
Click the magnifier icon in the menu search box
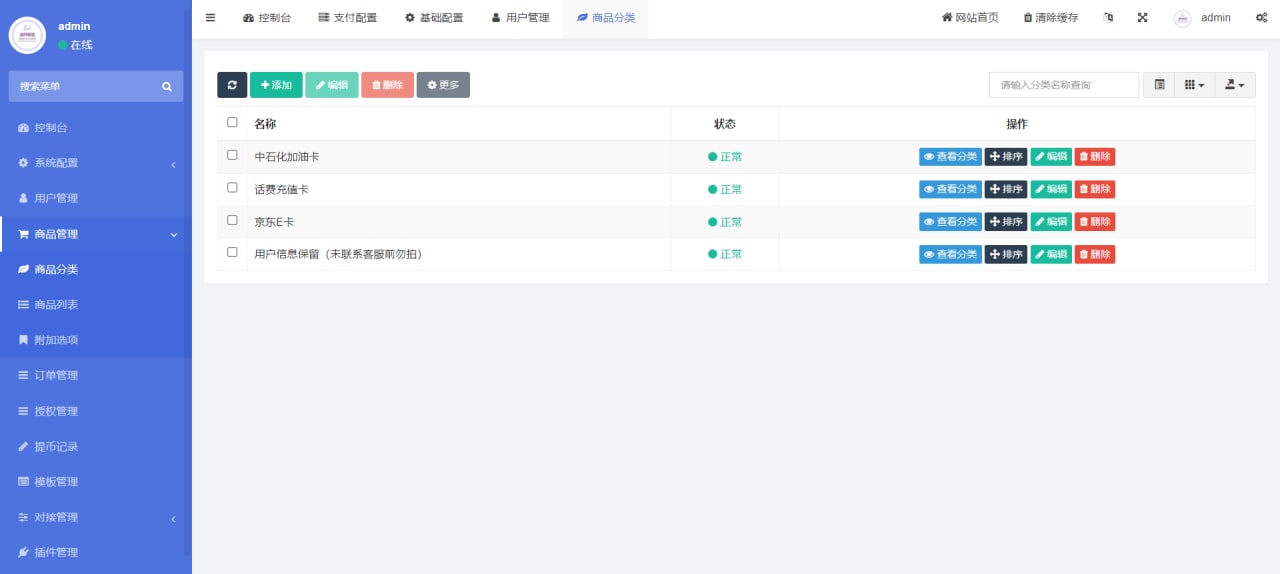pyautogui.click(x=167, y=87)
